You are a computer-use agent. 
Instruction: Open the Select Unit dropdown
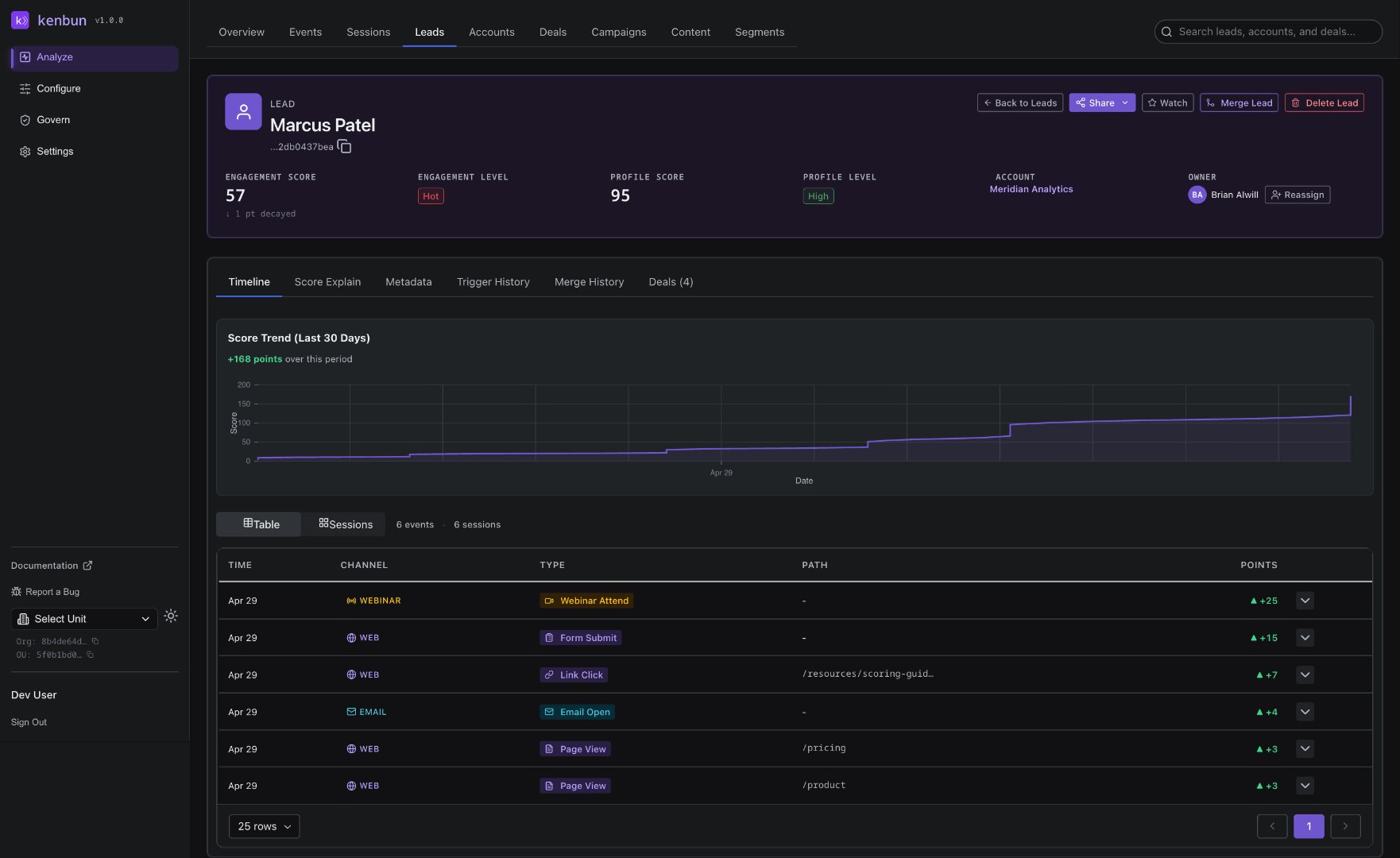coord(84,619)
